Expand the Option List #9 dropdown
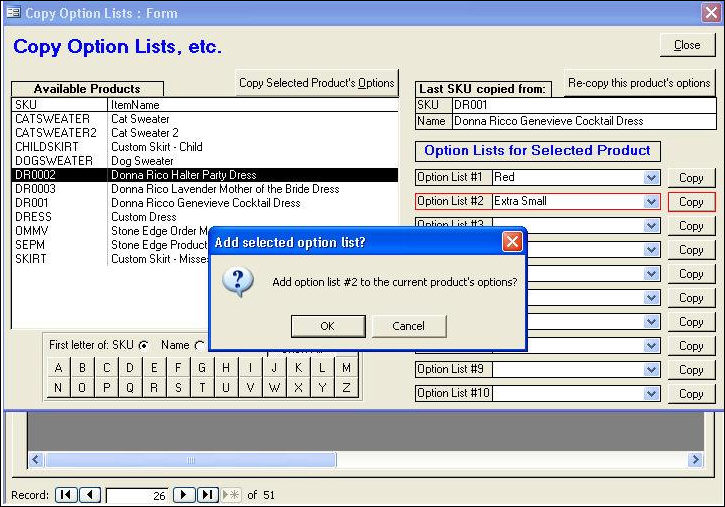This screenshot has height=507, width=725. 651,370
